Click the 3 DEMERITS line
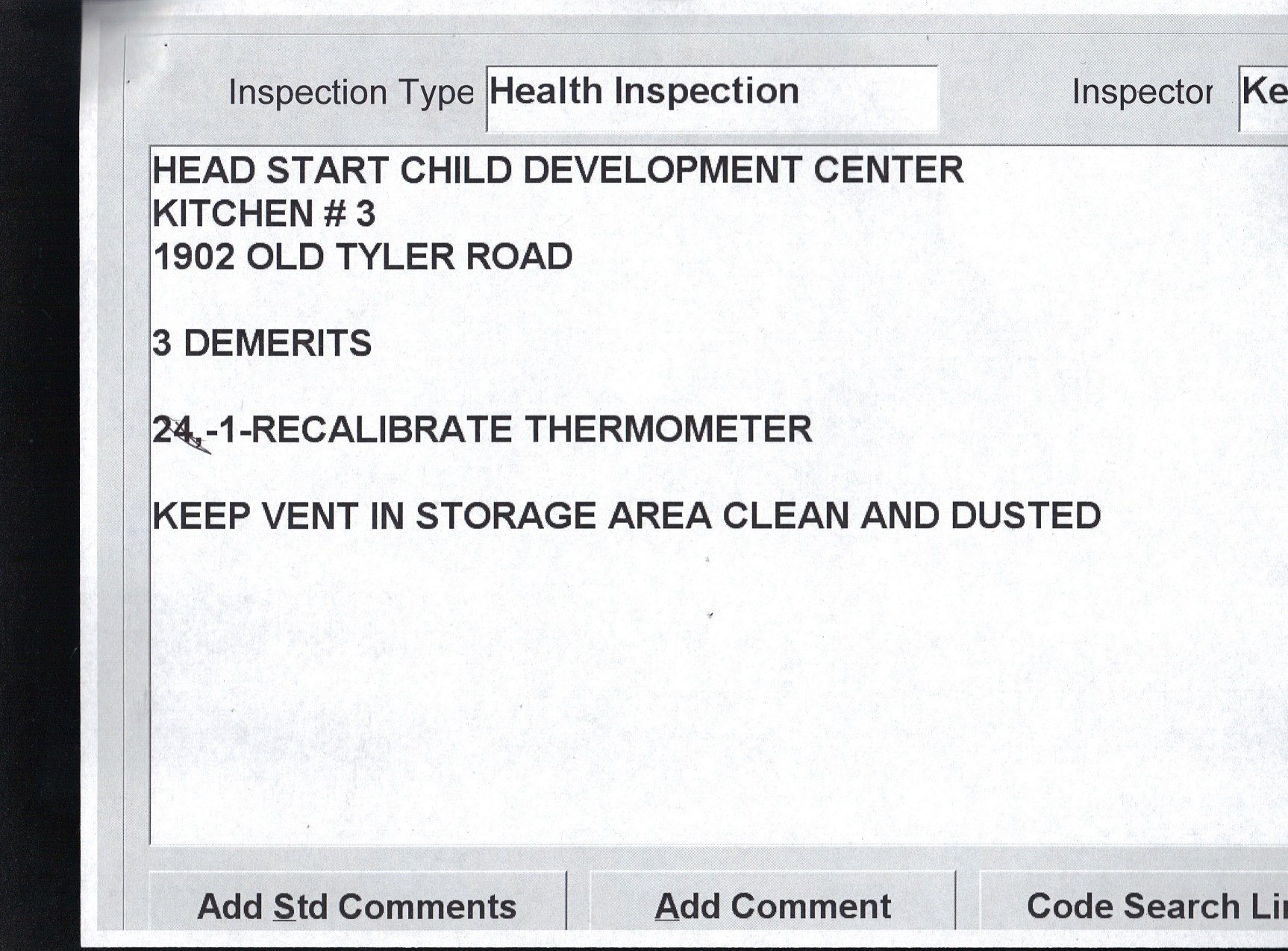Screen dimensions: 1288x951 262,344
